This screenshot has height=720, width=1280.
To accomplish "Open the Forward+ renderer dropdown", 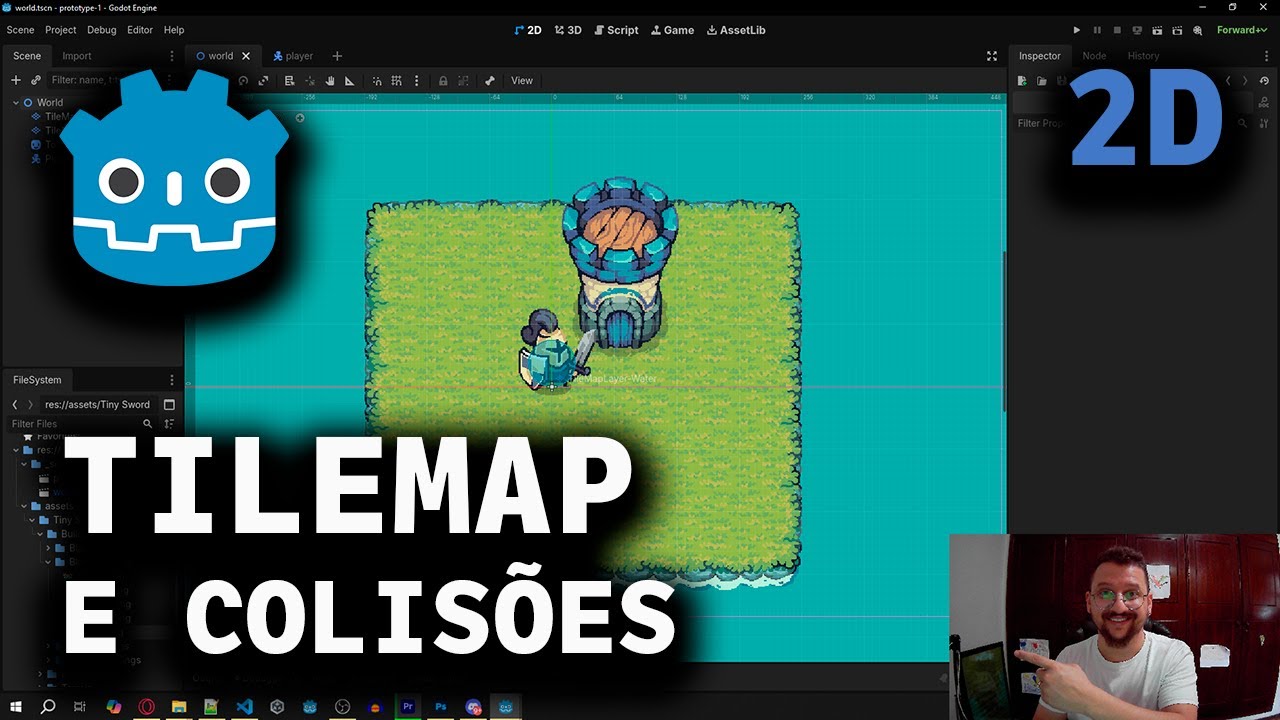I will [1242, 30].
